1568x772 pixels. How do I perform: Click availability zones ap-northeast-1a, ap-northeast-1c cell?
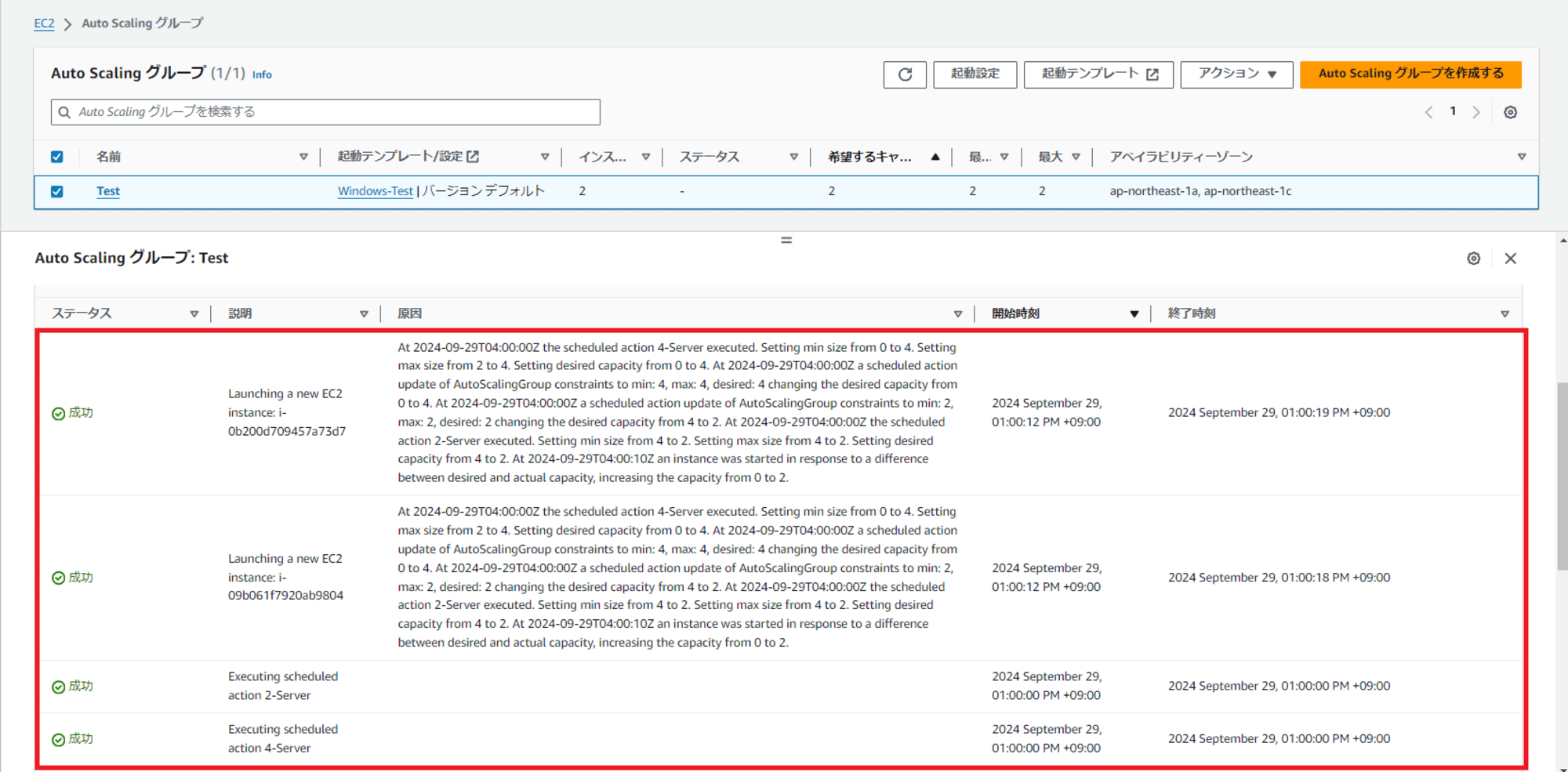coord(1200,191)
